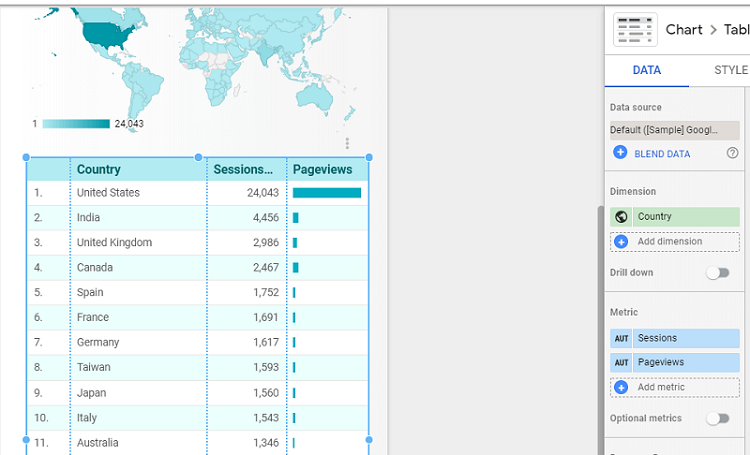The image size is (750, 455).
Task: Click the Spain cell
Action: [x=90, y=292]
